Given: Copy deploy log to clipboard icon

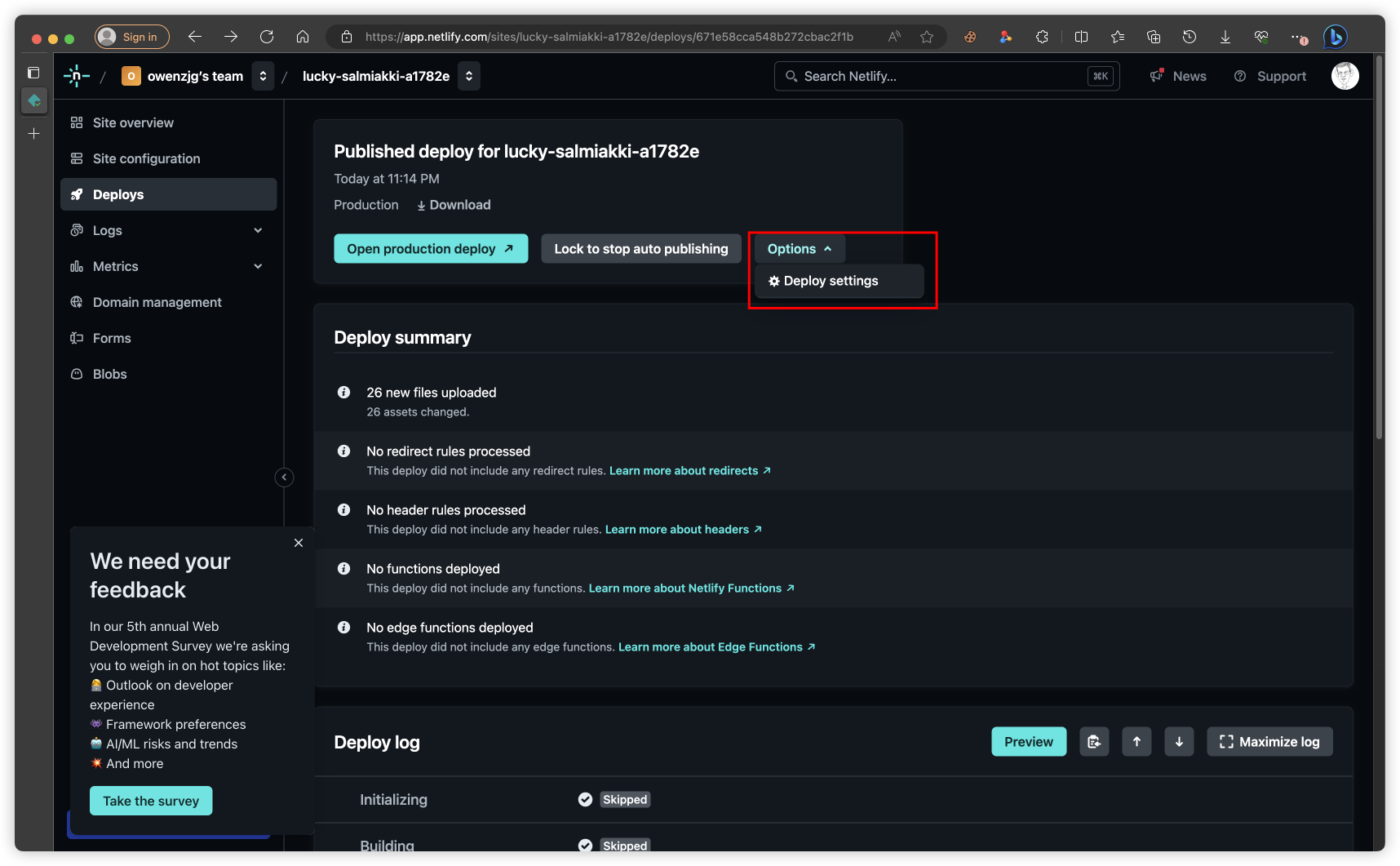Looking at the screenshot, I should (x=1094, y=742).
